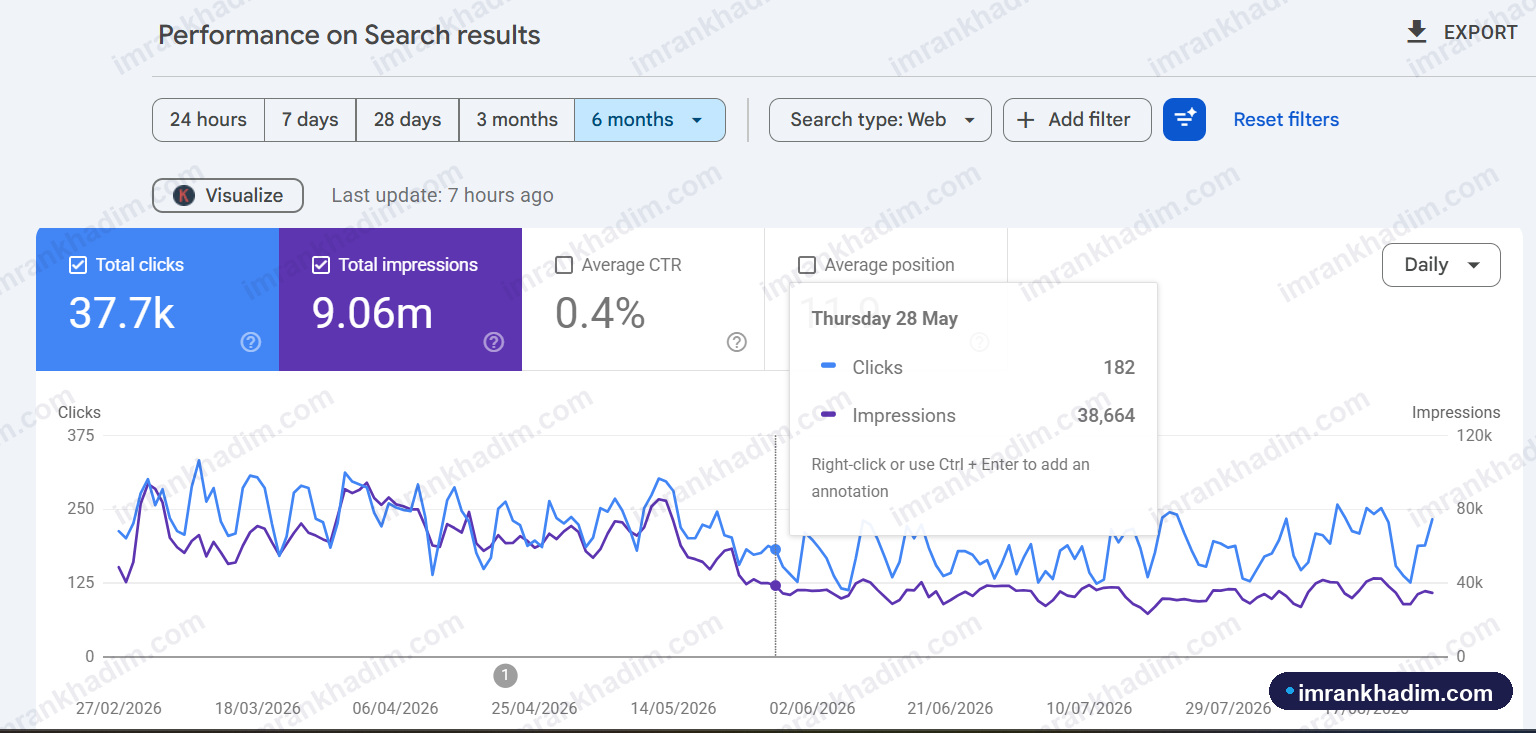Click the help icon in Total impressions card

coord(494,342)
